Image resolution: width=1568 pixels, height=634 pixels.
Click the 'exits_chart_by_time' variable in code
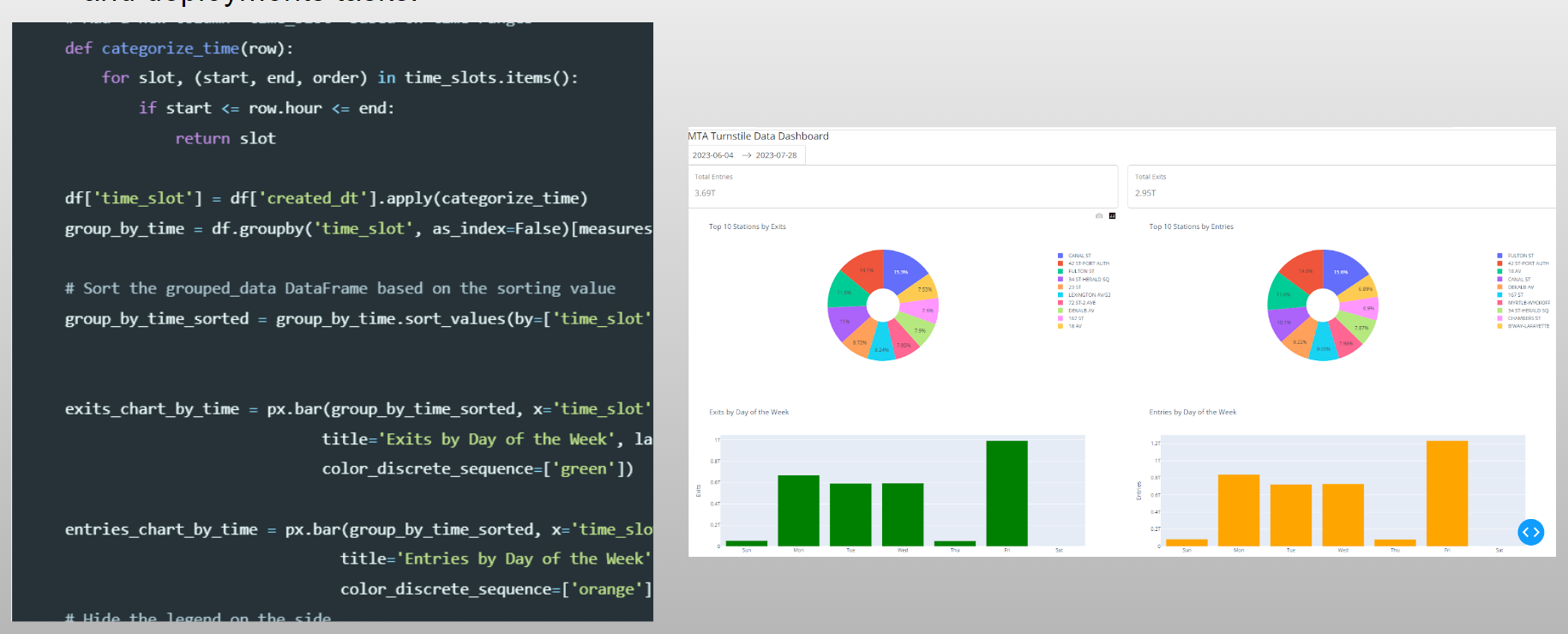152,409
